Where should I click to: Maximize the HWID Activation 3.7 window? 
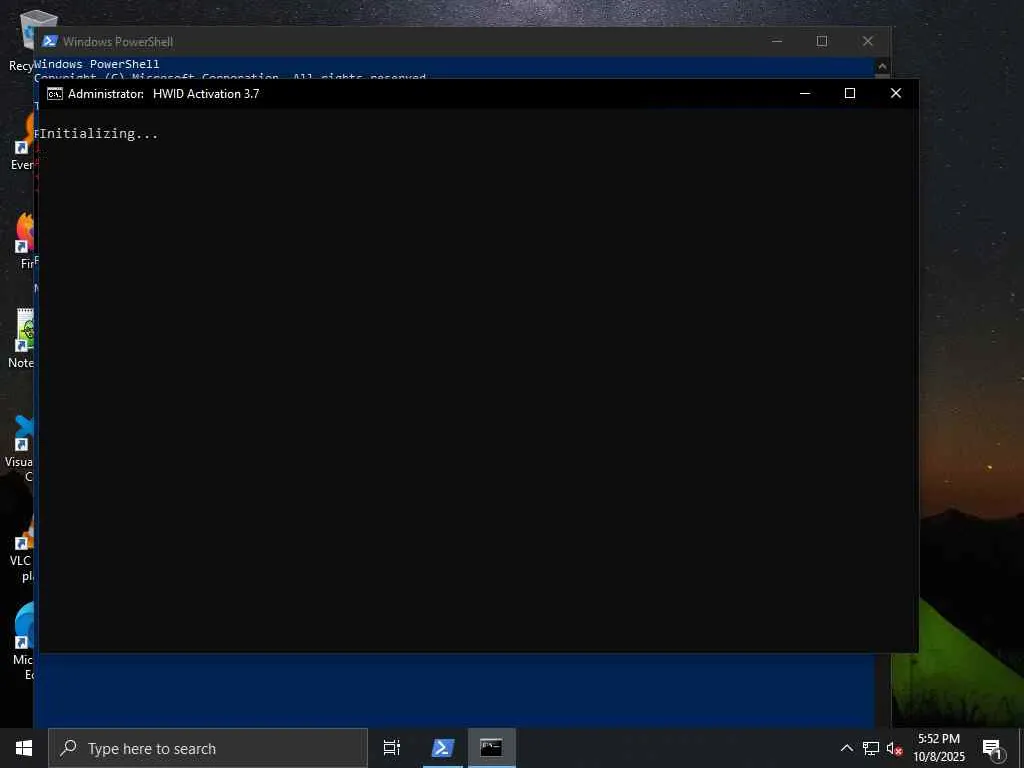850,93
